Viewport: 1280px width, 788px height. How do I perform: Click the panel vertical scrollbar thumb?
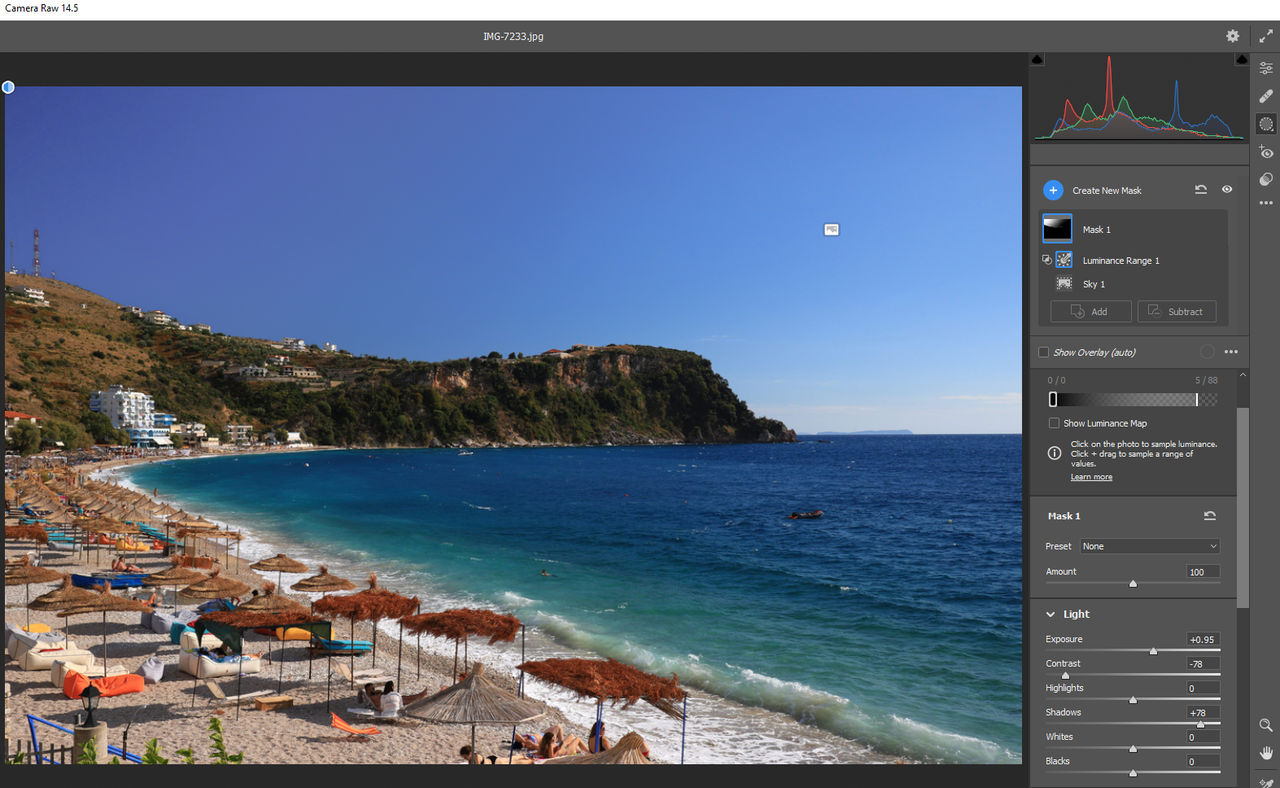1243,507
